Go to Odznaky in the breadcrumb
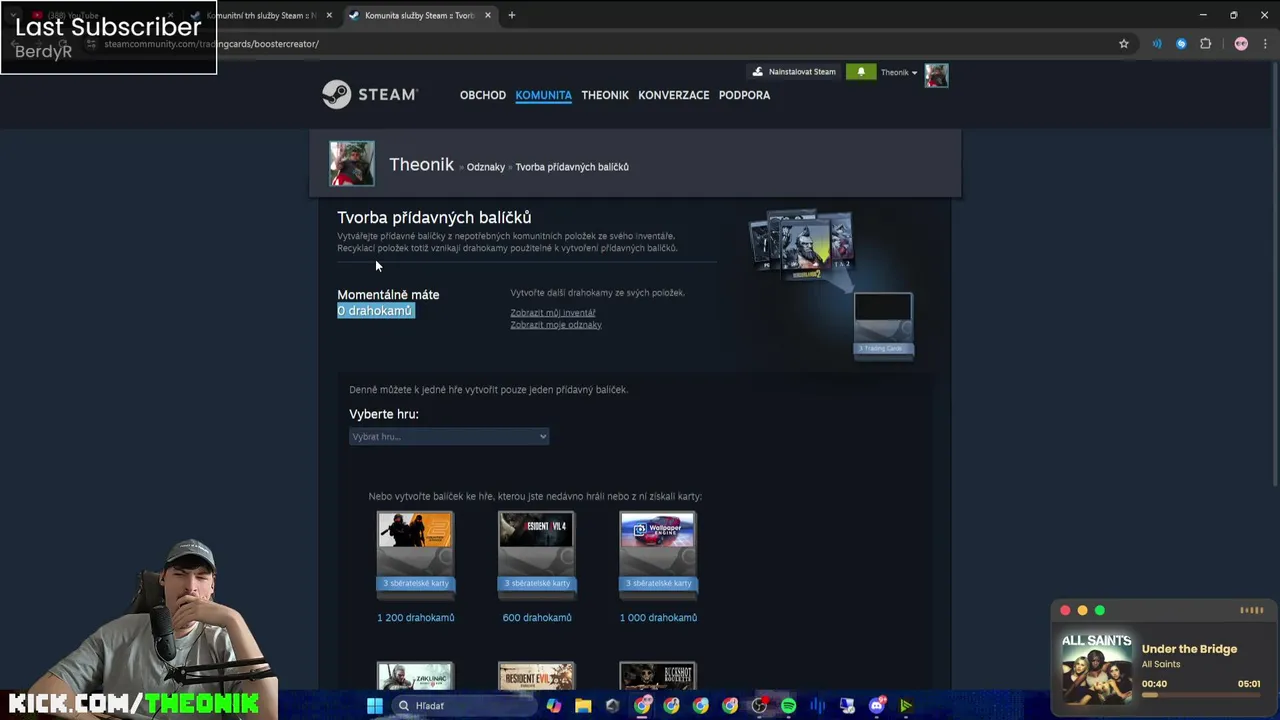Viewport: 1280px width, 720px height. click(x=486, y=167)
